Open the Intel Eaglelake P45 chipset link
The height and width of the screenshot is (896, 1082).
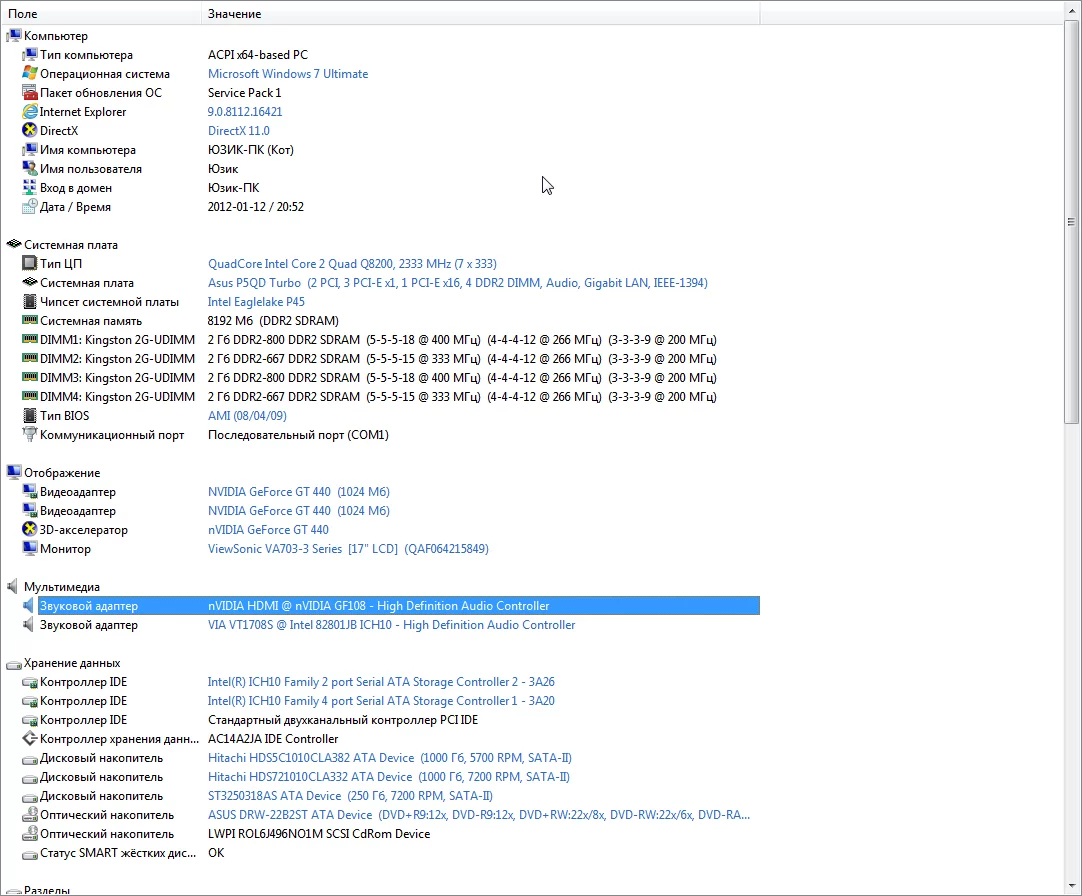pos(256,302)
